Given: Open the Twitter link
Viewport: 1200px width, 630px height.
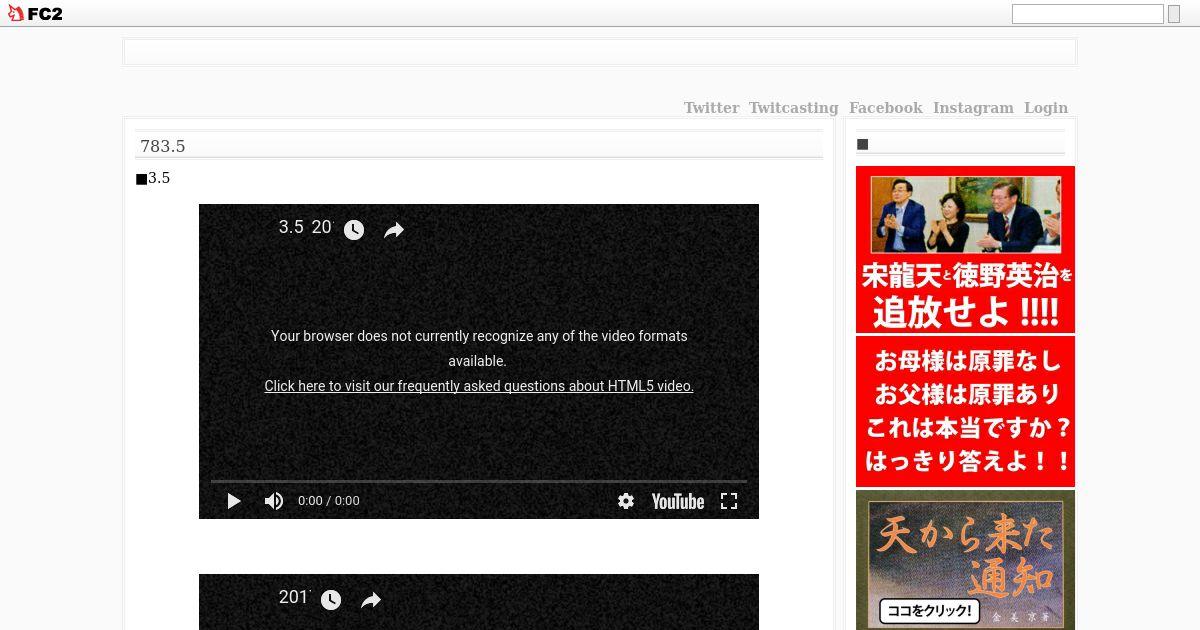Looking at the screenshot, I should pyautogui.click(x=711, y=108).
